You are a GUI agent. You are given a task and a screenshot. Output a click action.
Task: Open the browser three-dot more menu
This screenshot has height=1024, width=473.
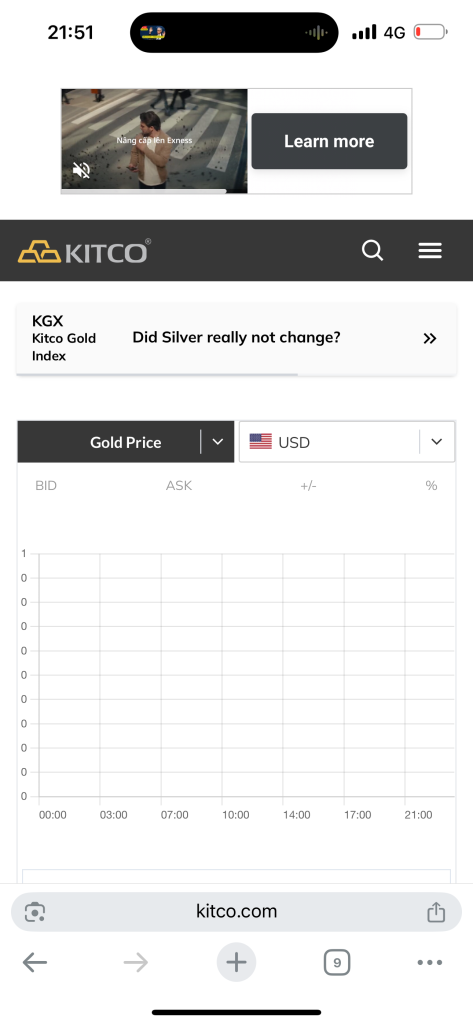[x=429, y=962]
